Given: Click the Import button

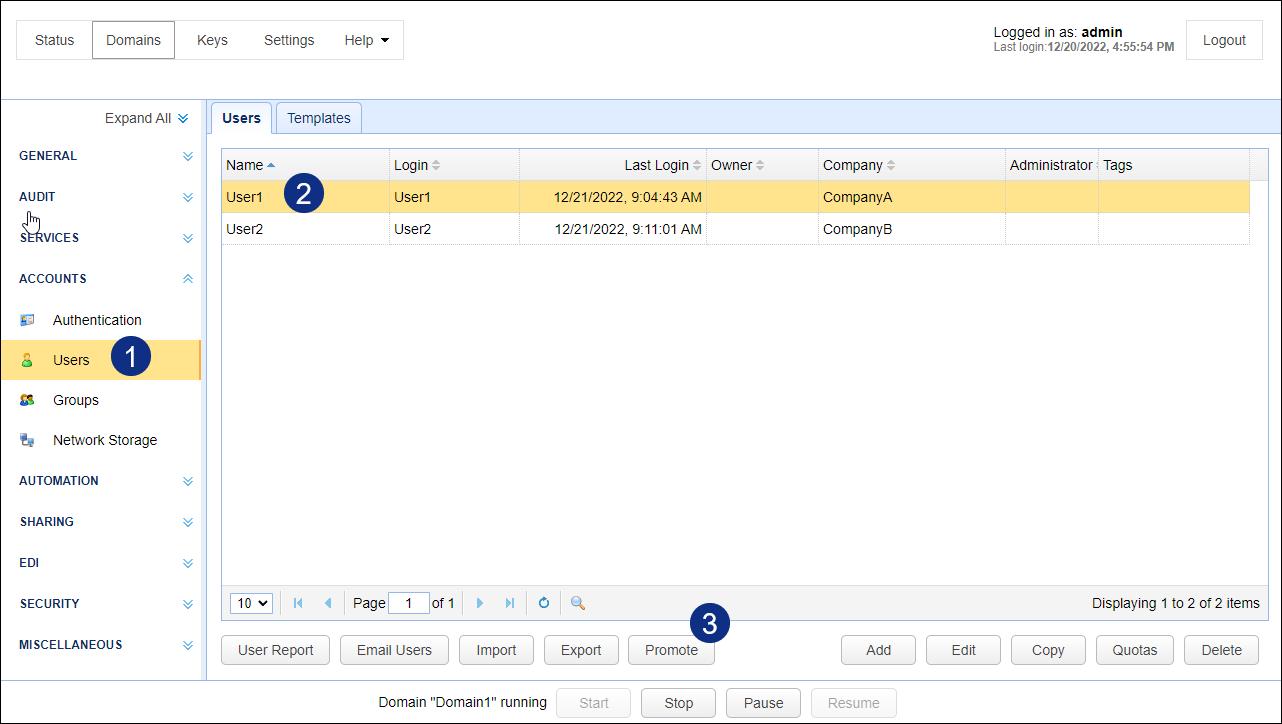Looking at the screenshot, I should click(x=496, y=650).
